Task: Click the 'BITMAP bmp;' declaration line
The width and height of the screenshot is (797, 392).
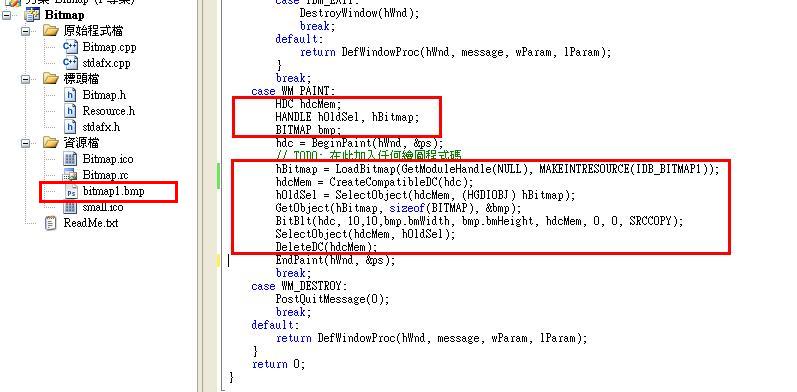Action: [309, 131]
